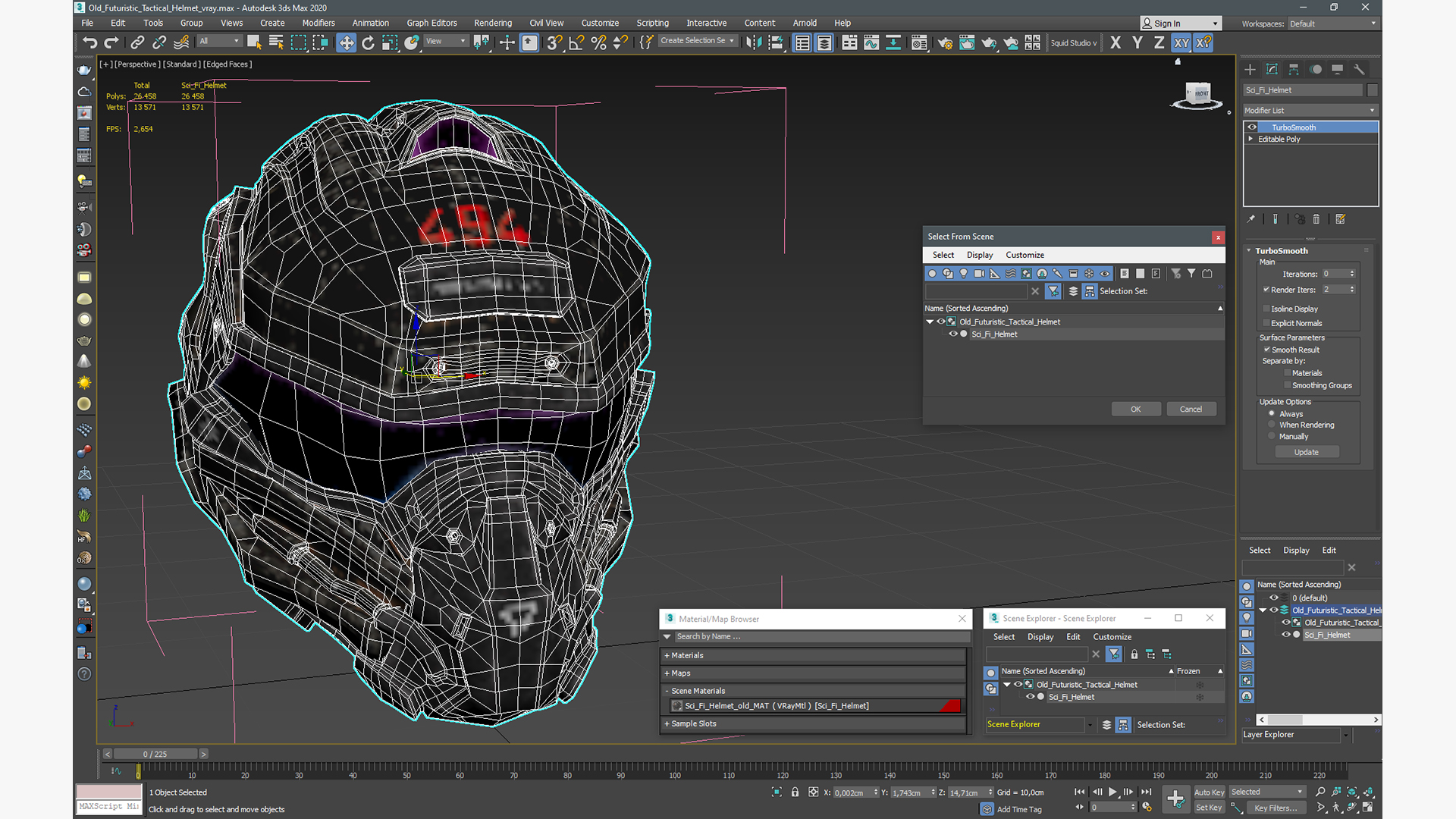Toggle TurboSmooth modifier eye visibility in stack
Image resolution: width=1456 pixels, height=819 pixels.
coord(1252,127)
